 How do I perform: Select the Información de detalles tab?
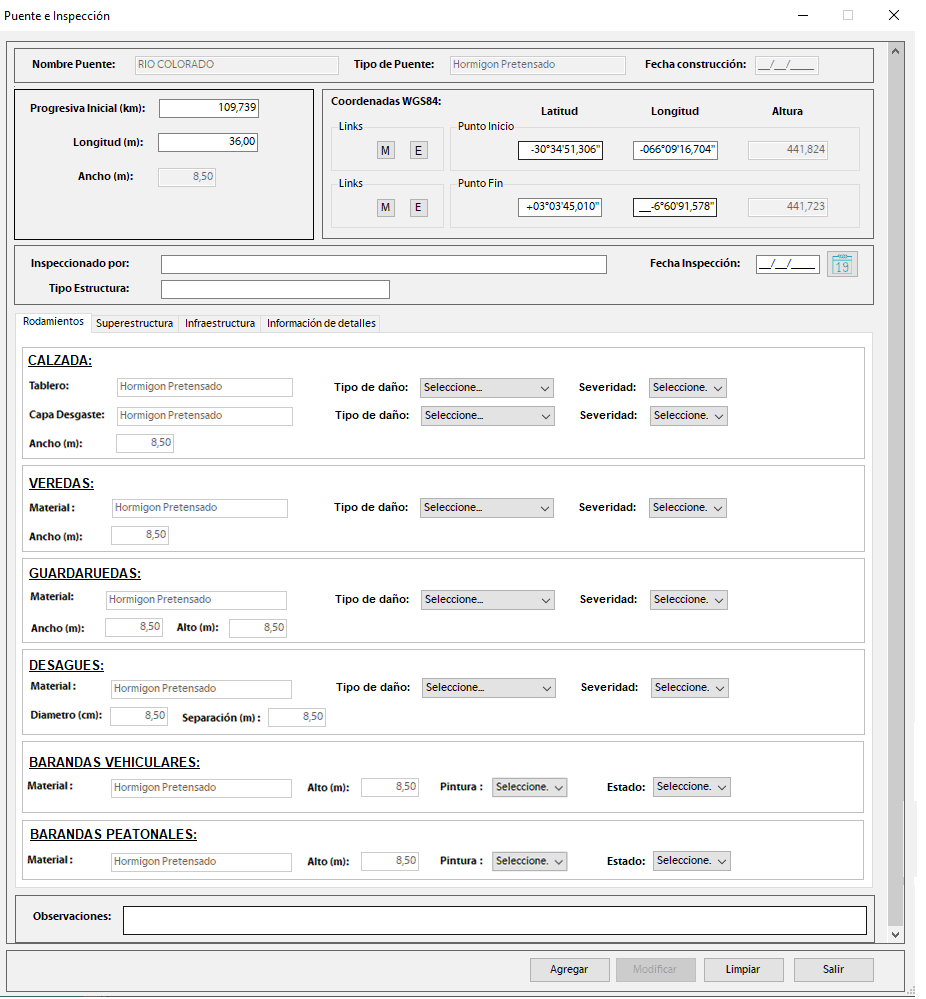click(x=320, y=323)
